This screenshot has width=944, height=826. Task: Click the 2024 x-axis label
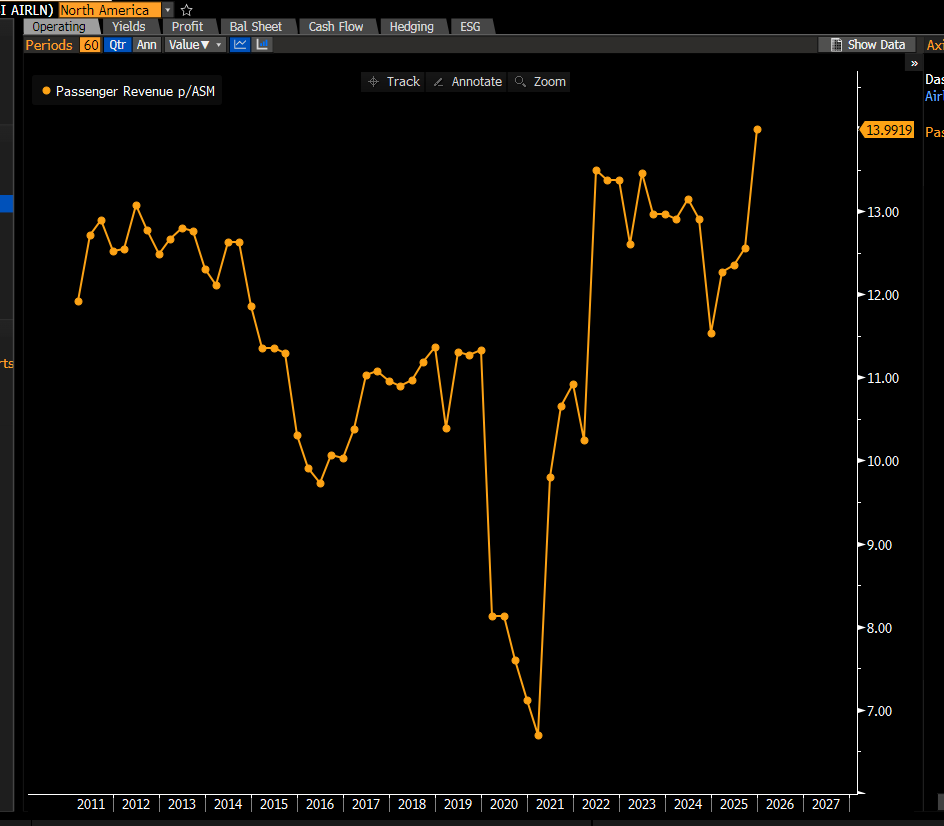pyautogui.click(x=688, y=804)
